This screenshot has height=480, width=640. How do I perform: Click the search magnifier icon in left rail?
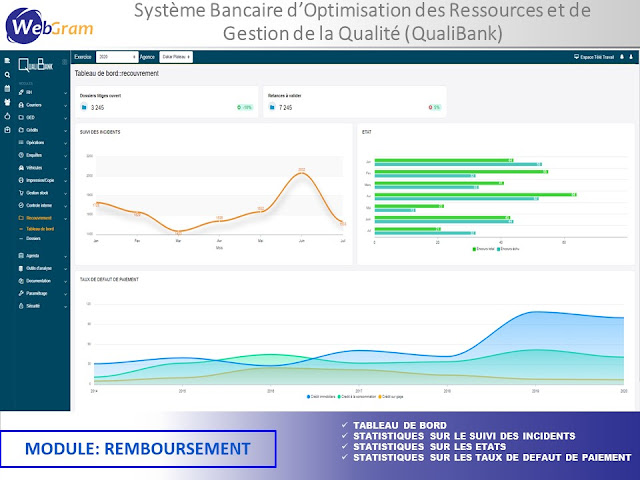(x=7, y=75)
